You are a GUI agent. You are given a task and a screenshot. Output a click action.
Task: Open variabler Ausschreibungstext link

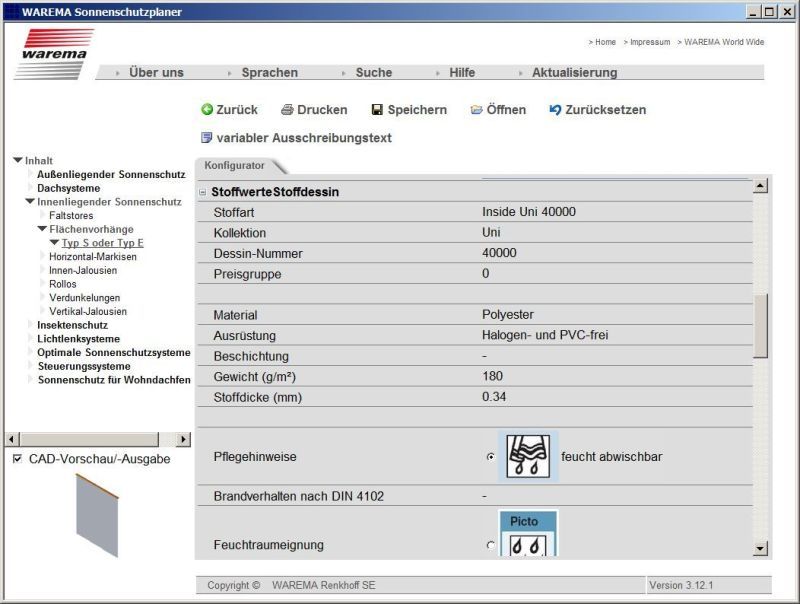click(x=304, y=138)
